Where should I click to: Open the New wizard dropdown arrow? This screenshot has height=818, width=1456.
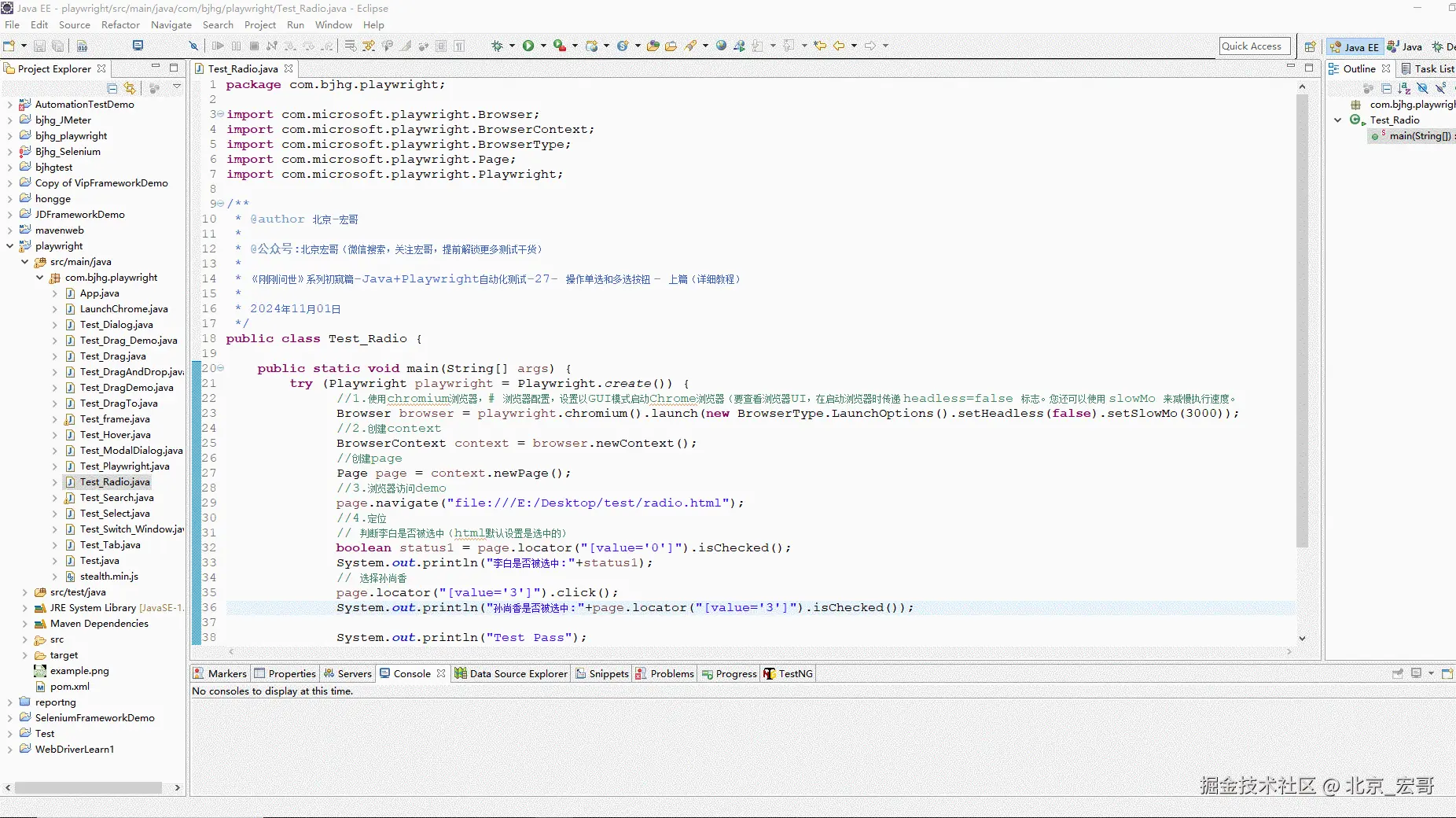click(x=24, y=46)
